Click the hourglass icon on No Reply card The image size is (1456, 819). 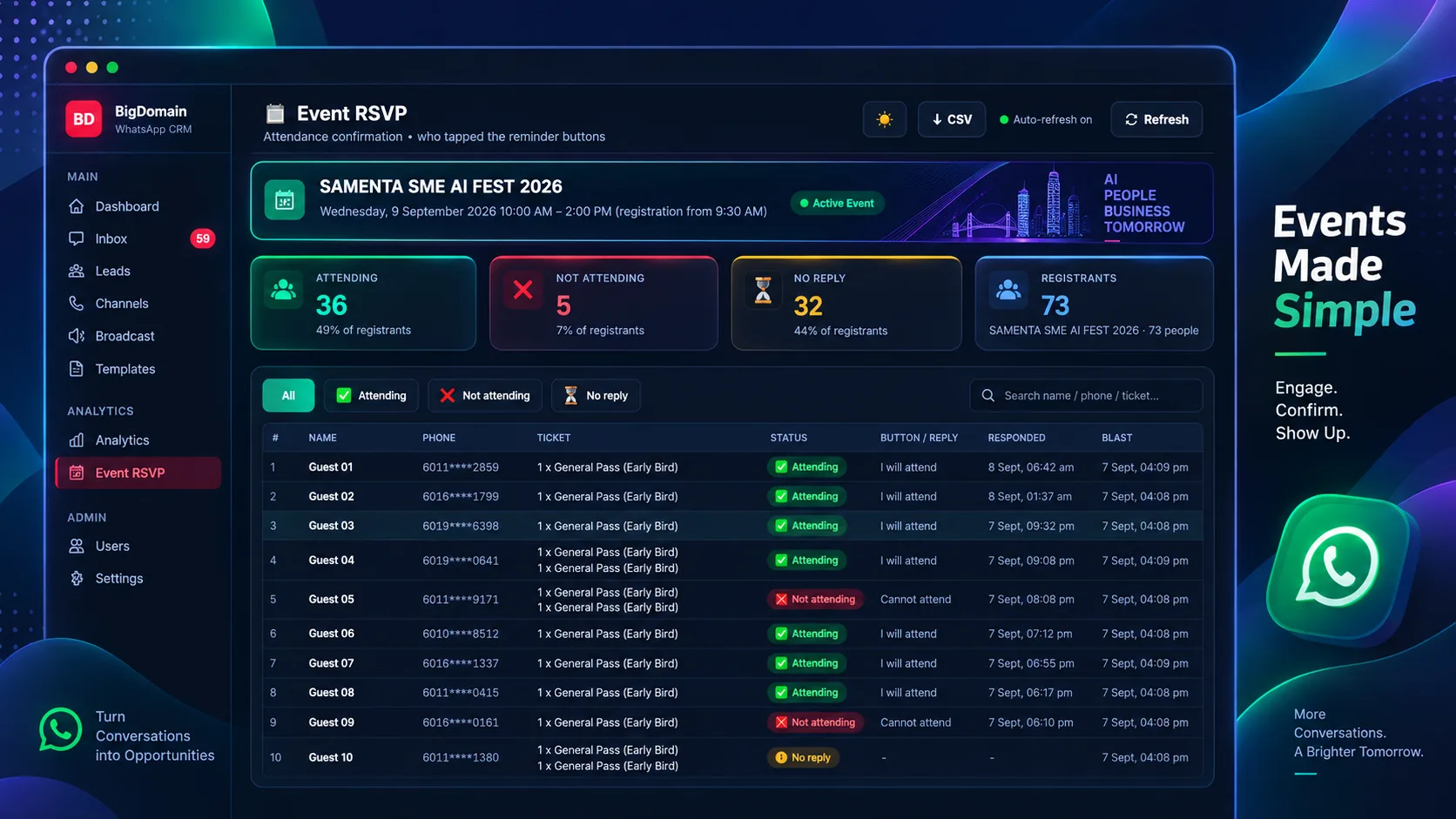[763, 290]
